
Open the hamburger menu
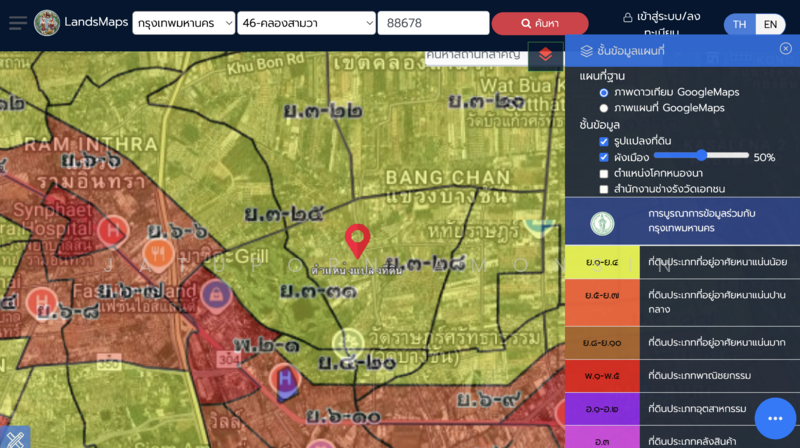pyautogui.click(x=18, y=23)
